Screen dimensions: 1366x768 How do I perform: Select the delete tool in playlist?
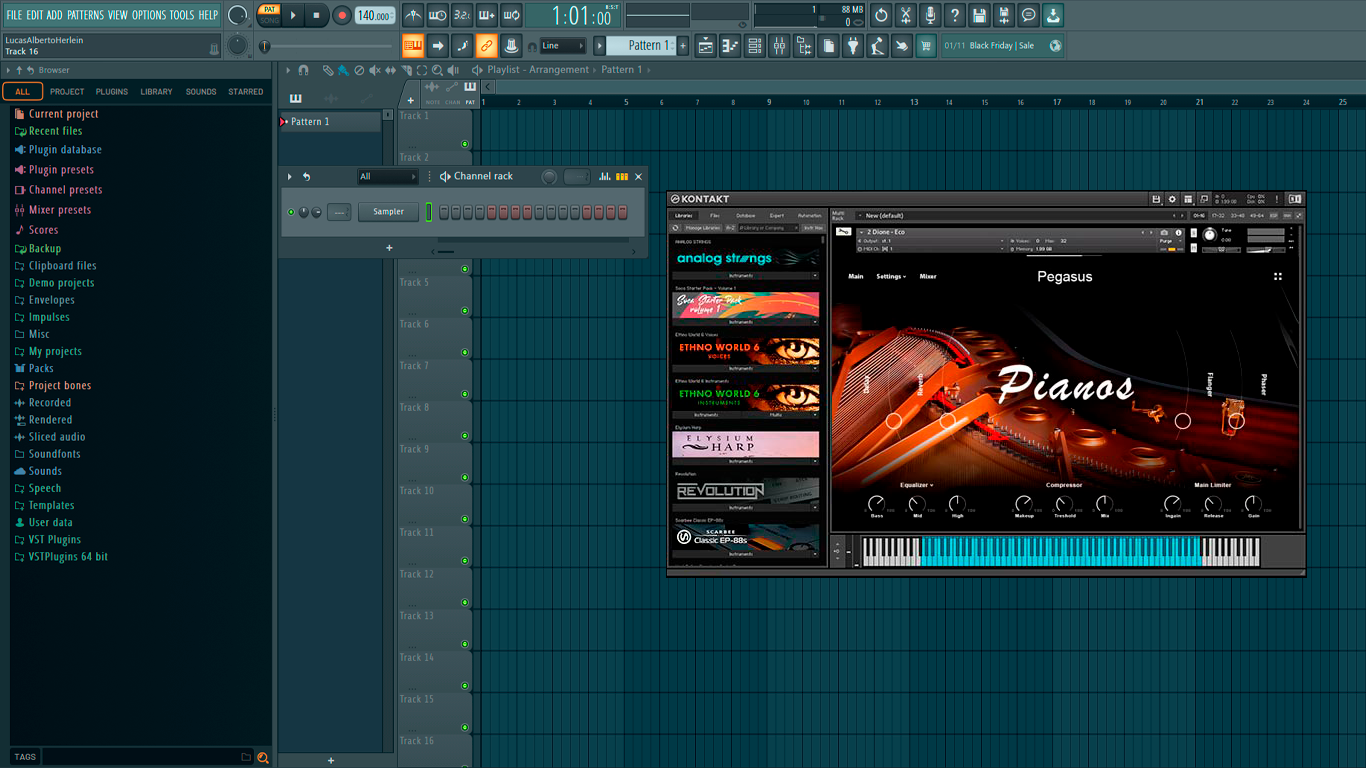pos(359,70)
